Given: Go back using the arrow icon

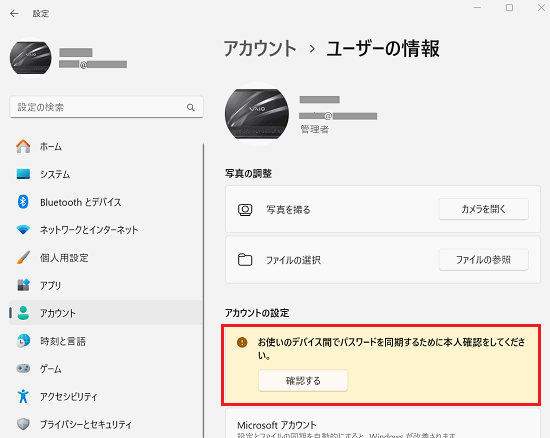Looking at the screenshot, I should click(x=14, y=14).
